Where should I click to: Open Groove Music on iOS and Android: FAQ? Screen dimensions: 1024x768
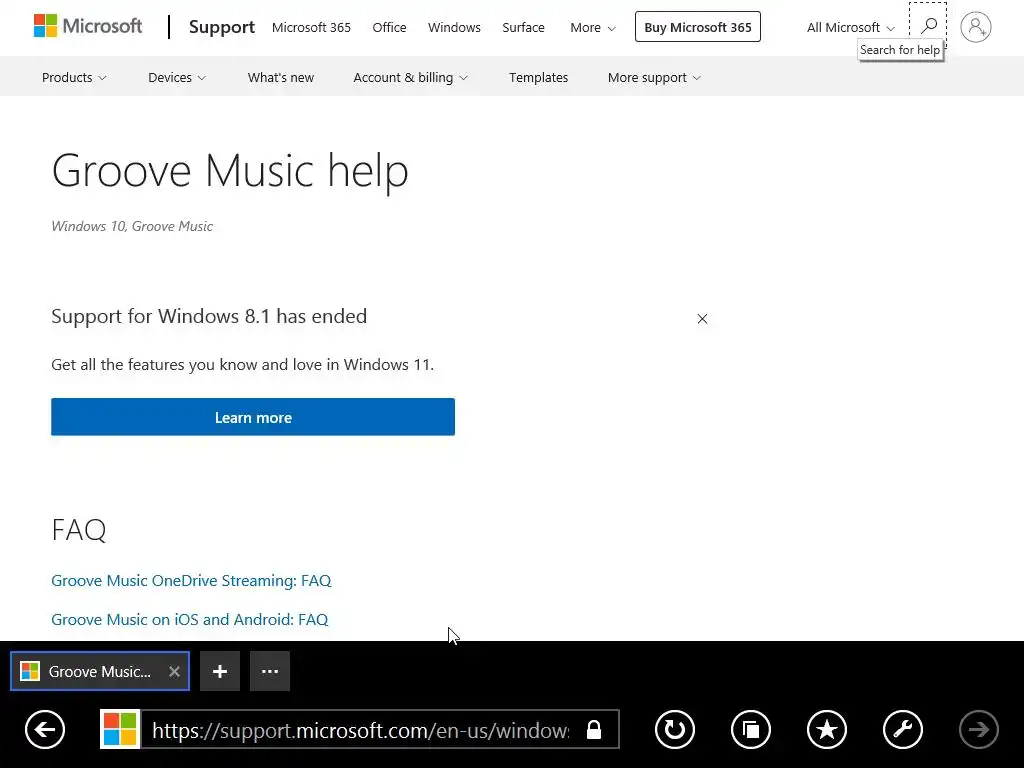tap(189, 619)
